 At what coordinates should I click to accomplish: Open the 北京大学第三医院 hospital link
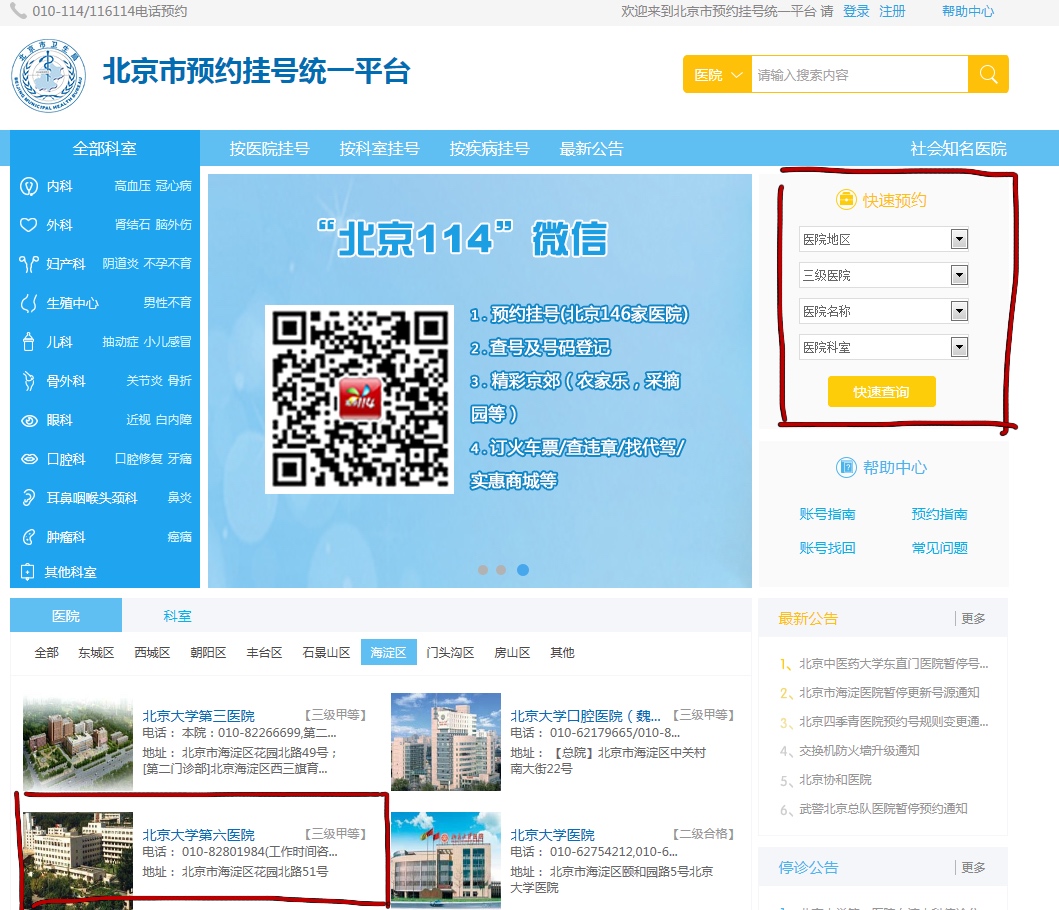[x=199, y=715]
